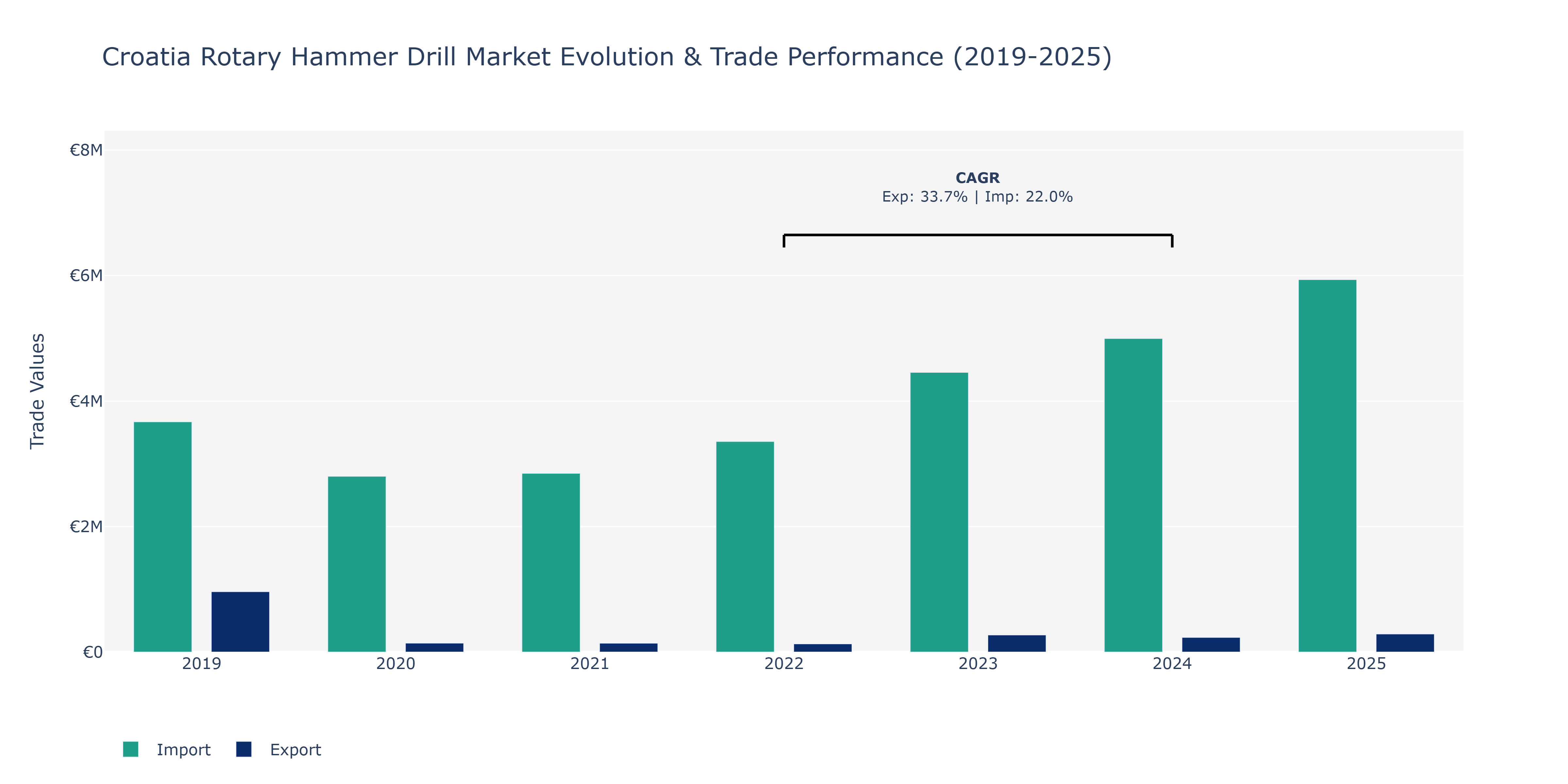The image size is (1568, 784).
Task: Select the 2023 Export bar
Action: 1017,644
